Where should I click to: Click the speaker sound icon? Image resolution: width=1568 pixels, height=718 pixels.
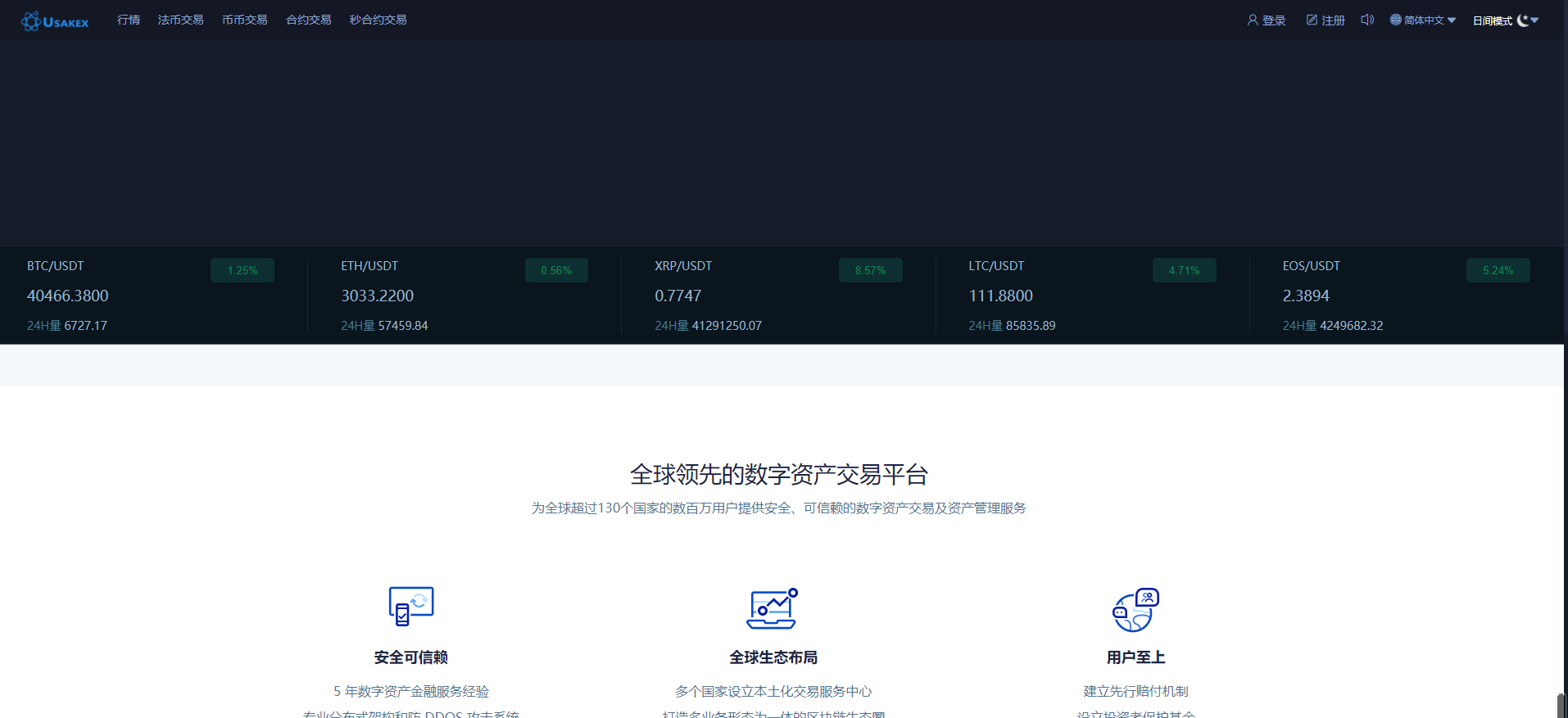[1367, 20]
